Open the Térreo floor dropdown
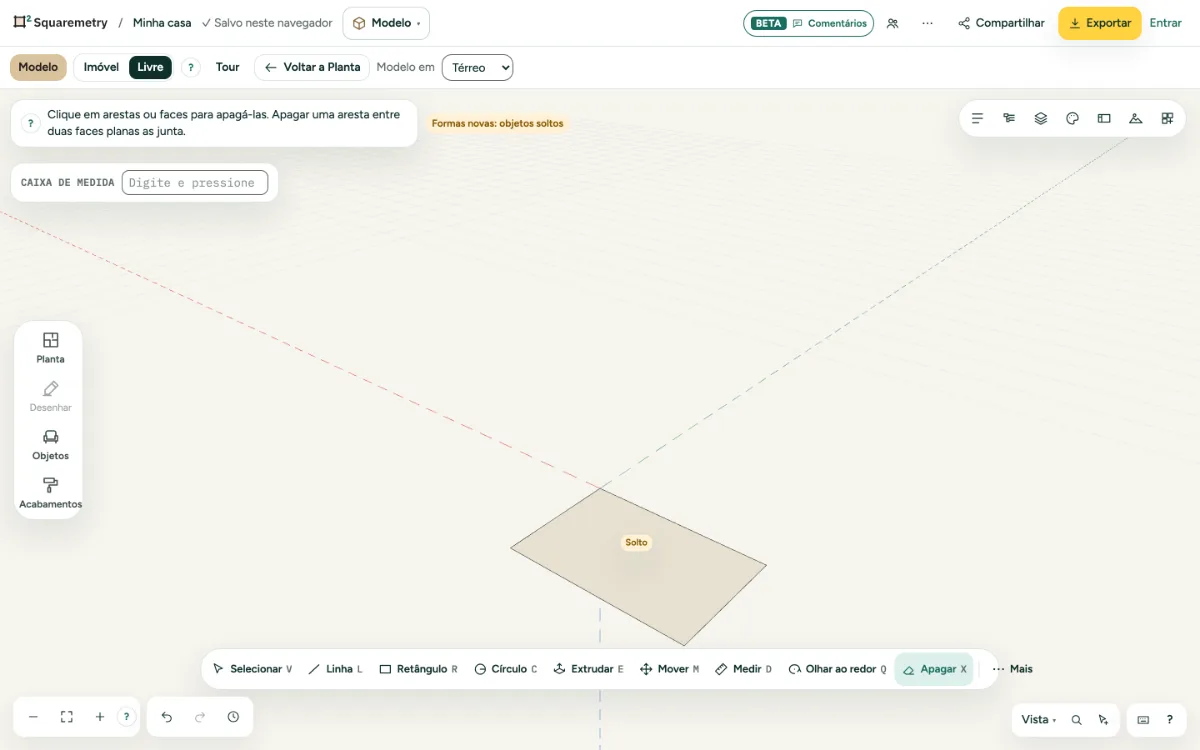Screen dimensions: 1200x750 (477, 67)
